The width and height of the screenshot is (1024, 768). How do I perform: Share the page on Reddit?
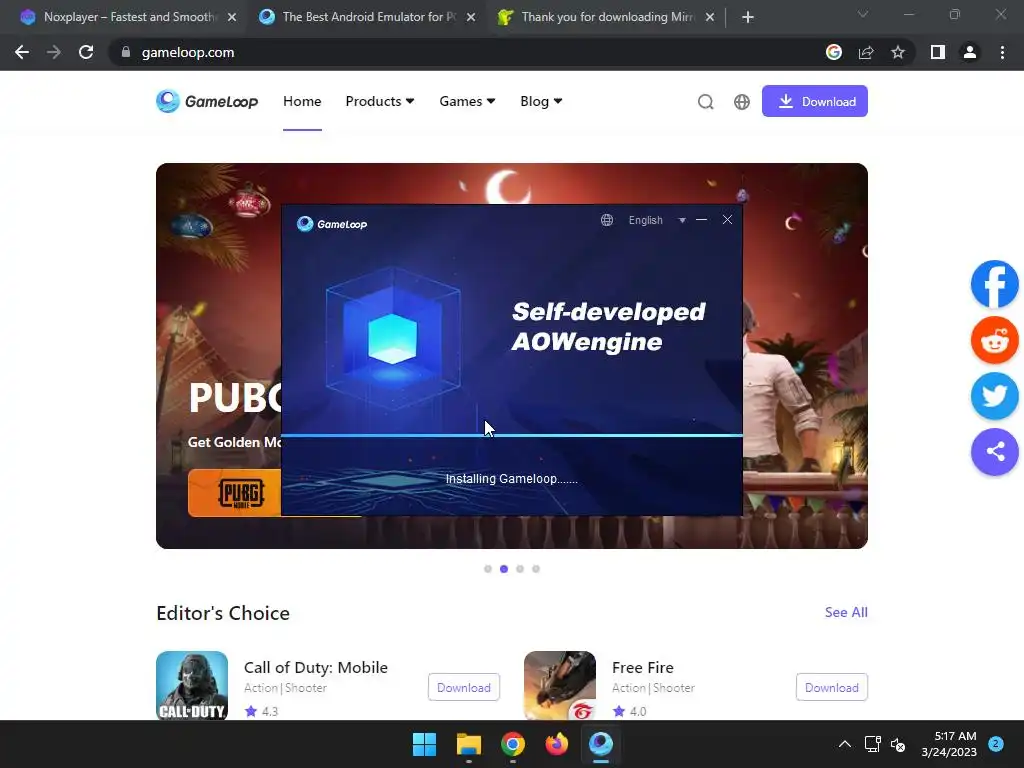[995, 340]
